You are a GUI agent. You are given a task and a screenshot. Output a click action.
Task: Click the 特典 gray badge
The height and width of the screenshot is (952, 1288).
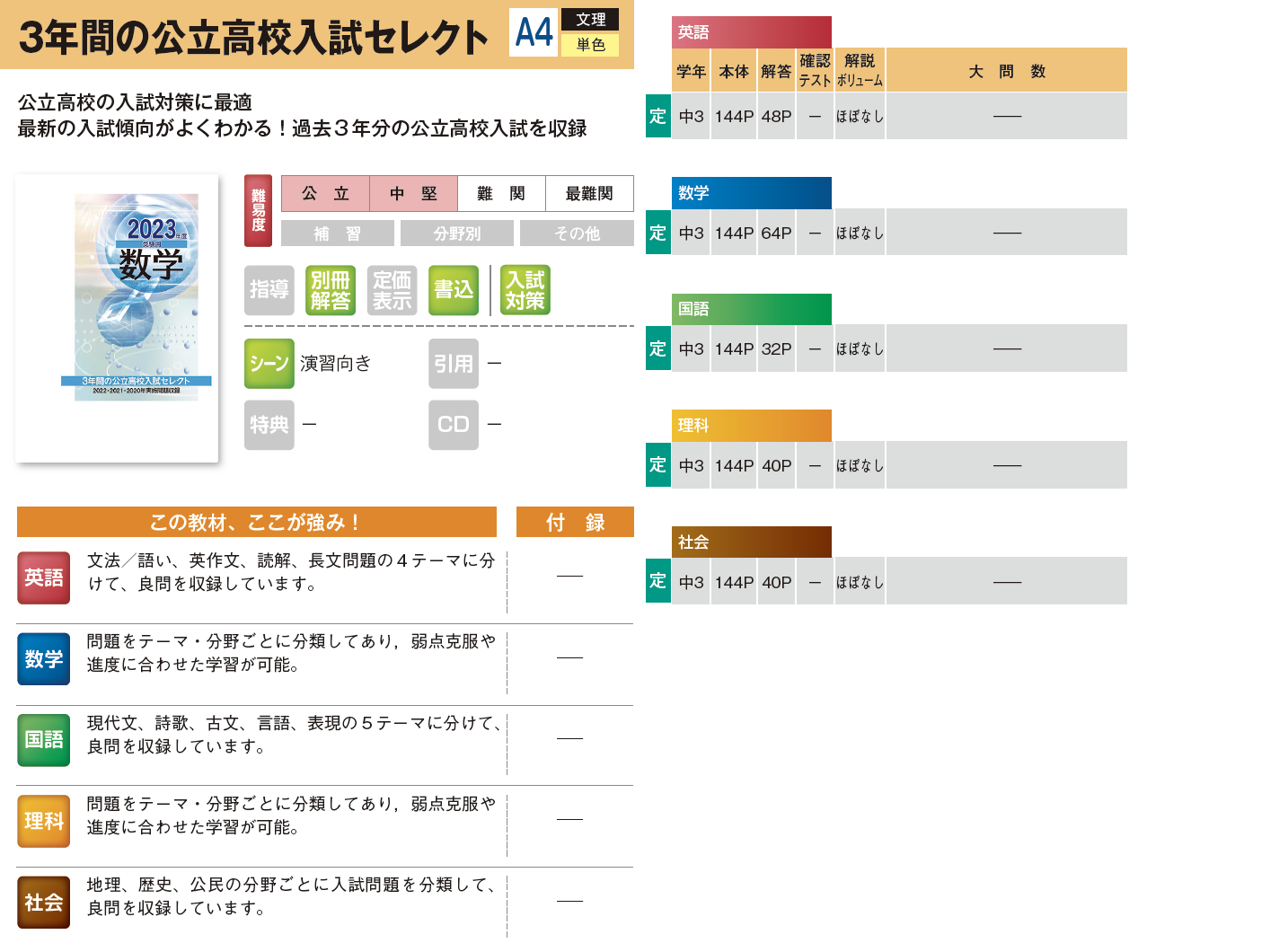coord(269,425)
